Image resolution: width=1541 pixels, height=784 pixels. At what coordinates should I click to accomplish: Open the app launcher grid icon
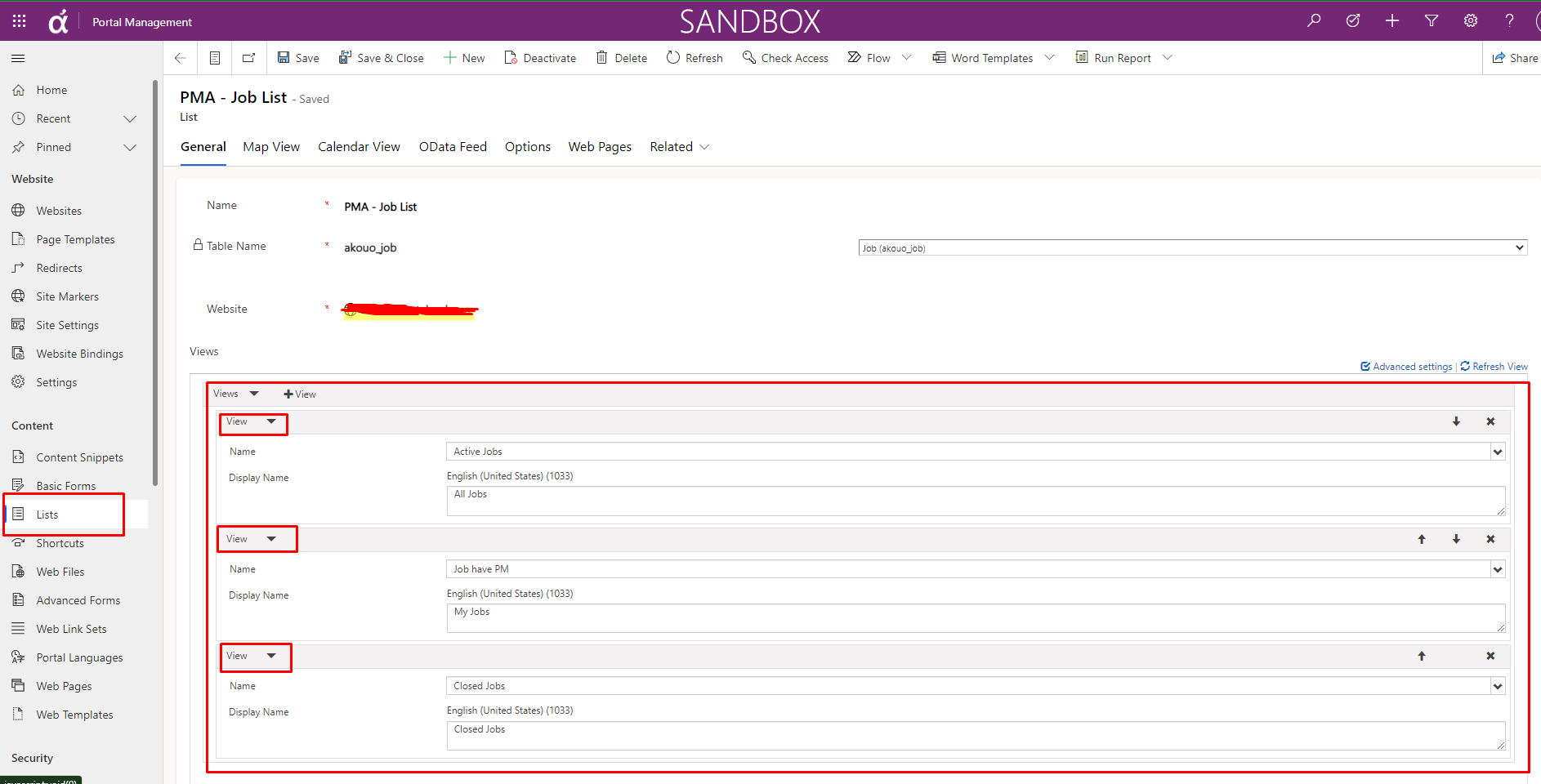click(x=18, y=20)
